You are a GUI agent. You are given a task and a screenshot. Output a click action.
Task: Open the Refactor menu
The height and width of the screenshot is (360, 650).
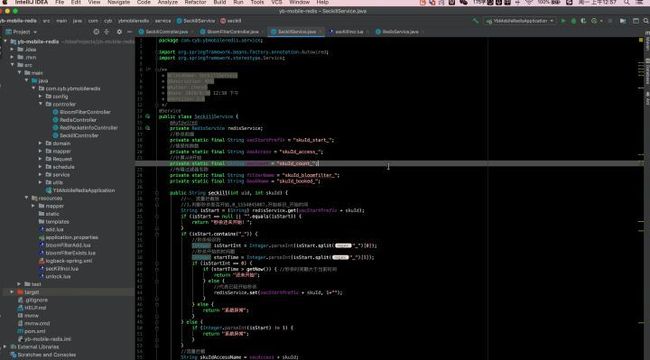coord(195,2)
